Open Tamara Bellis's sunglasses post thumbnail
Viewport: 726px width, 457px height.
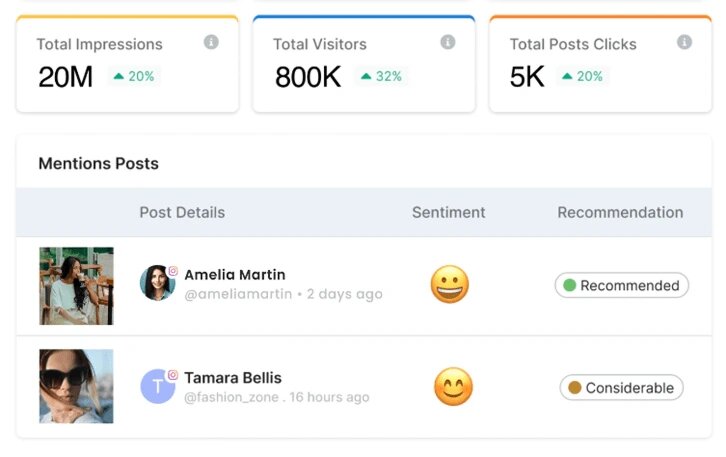[x=76, y=386]
